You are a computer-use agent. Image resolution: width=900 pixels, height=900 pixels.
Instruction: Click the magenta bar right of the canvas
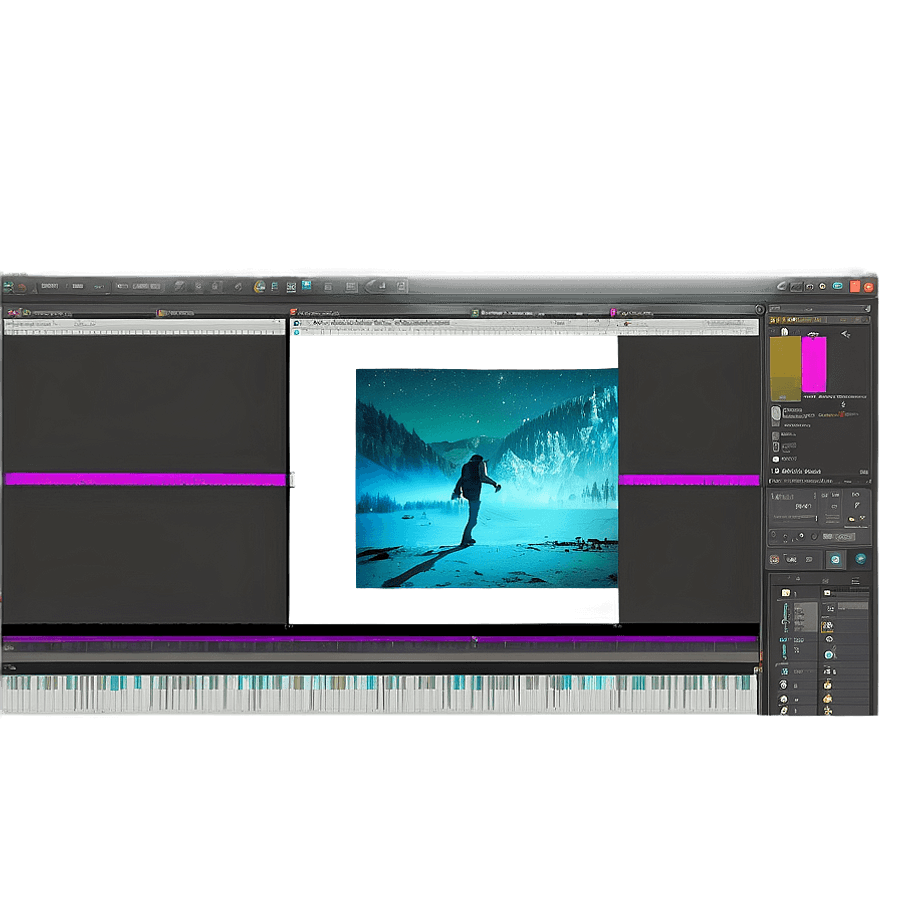[688, 480]
